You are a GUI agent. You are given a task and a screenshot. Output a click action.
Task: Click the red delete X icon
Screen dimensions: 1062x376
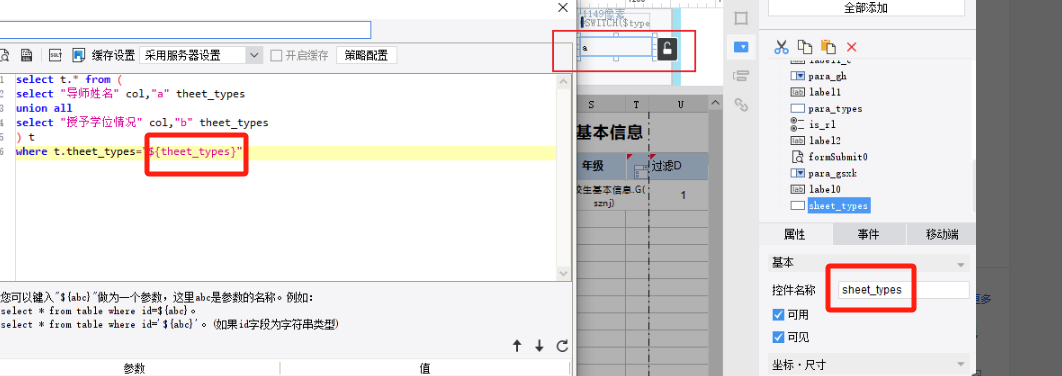[x=851, y=47]
